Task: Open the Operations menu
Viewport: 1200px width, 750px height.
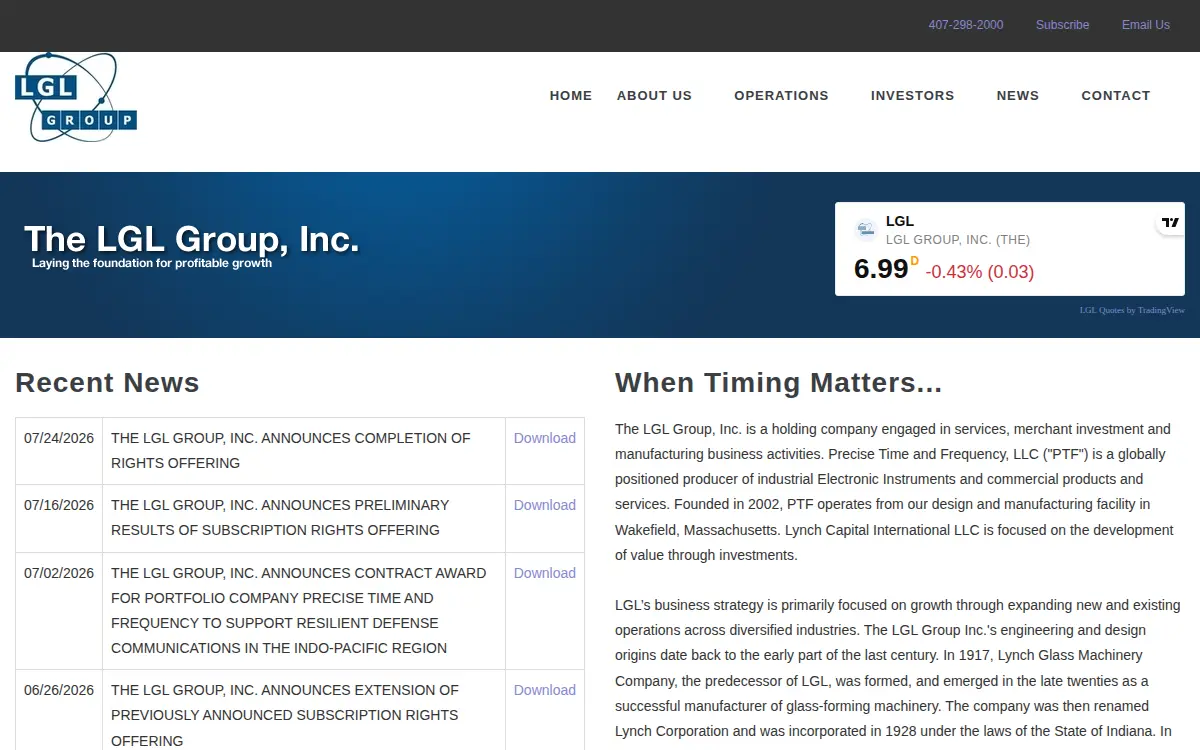Action: (x=781, y=96)
